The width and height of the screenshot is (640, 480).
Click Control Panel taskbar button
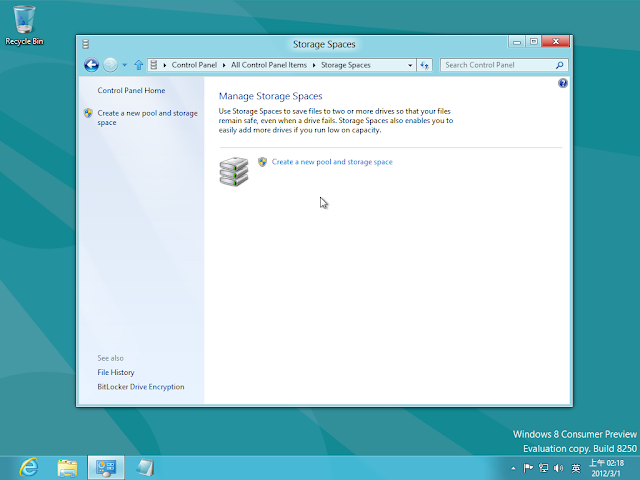pos(106,468)
